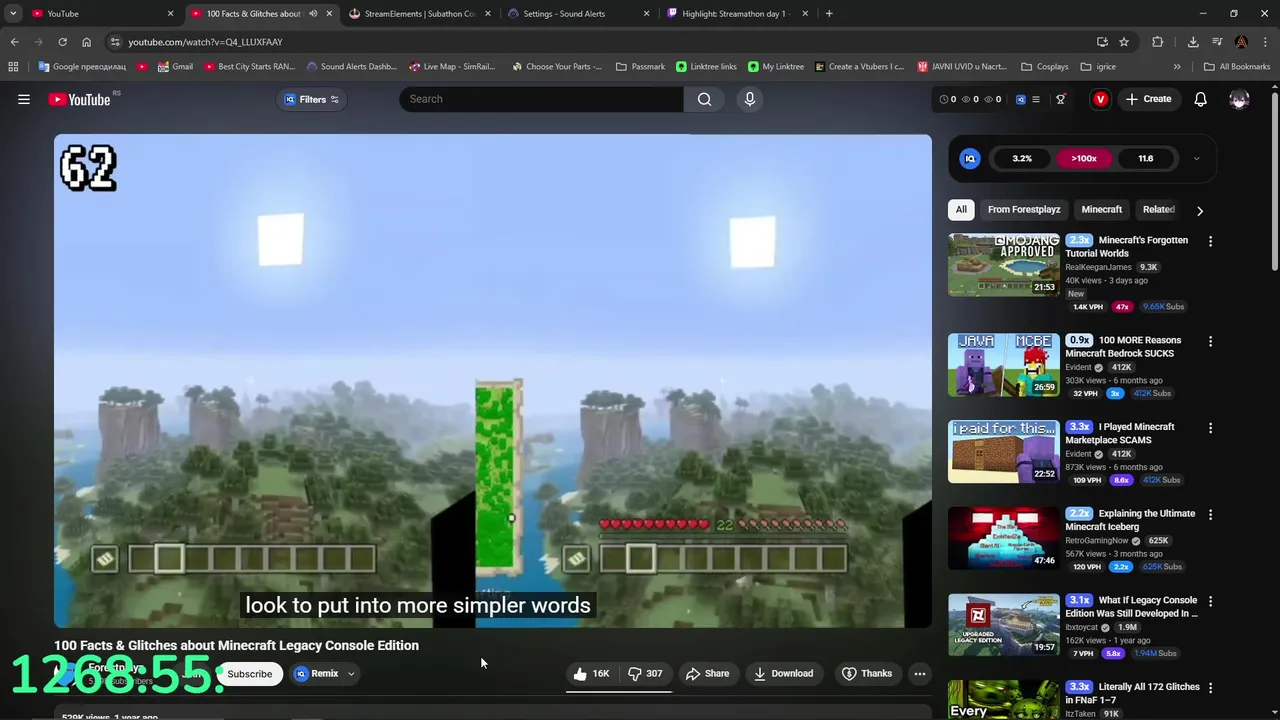
Task: Open the account avatar menu
Action: (1239, 99)
